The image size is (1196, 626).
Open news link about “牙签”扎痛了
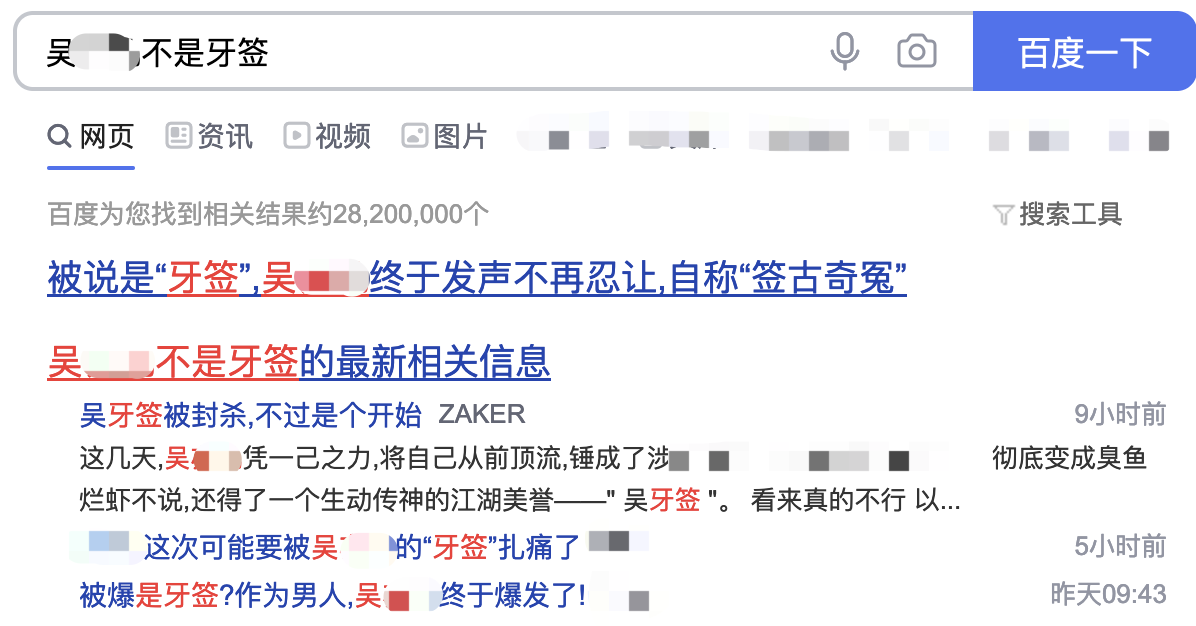(x=362, y=547)
